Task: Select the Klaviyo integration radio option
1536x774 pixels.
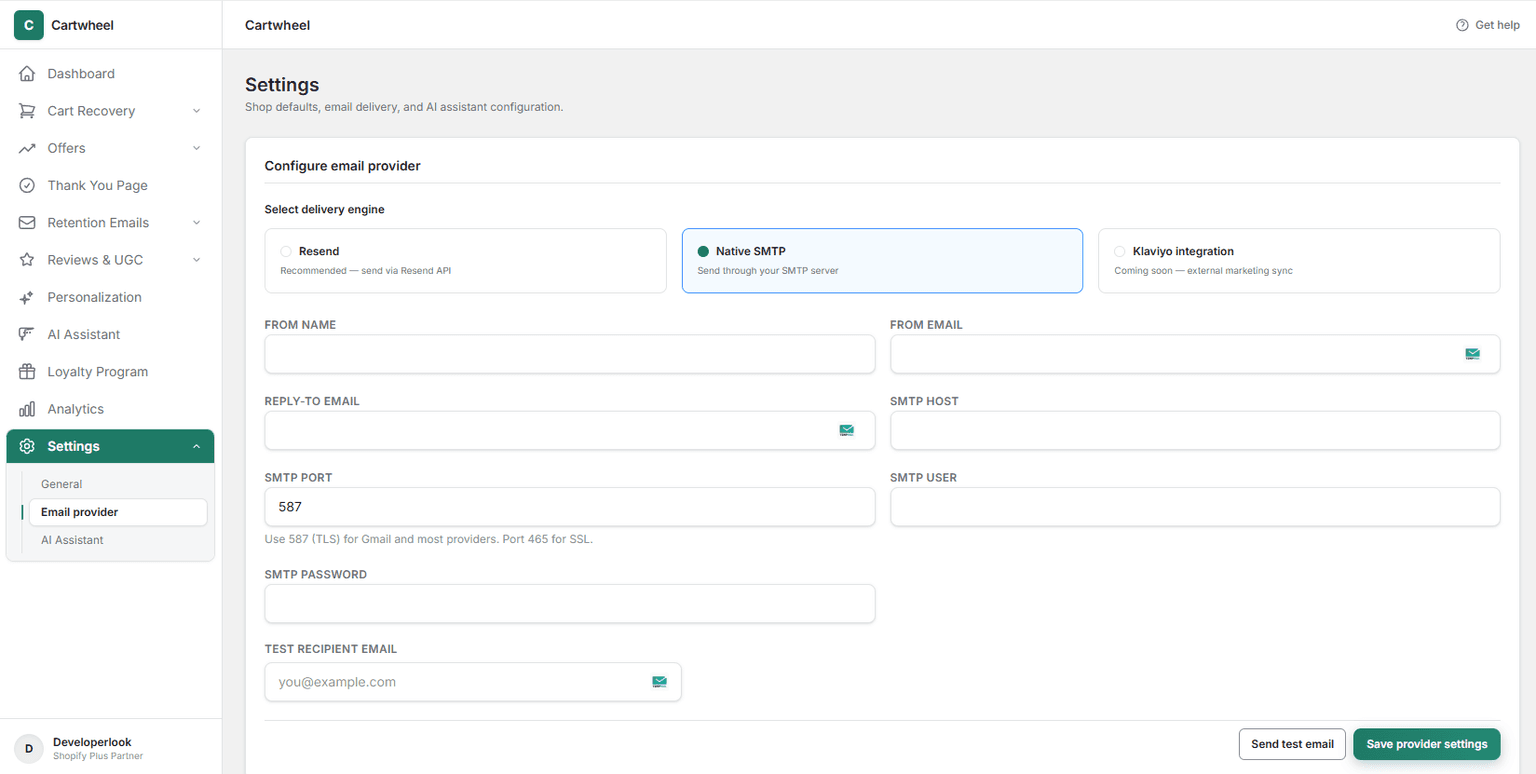Action: click(x=1120, y=252)
